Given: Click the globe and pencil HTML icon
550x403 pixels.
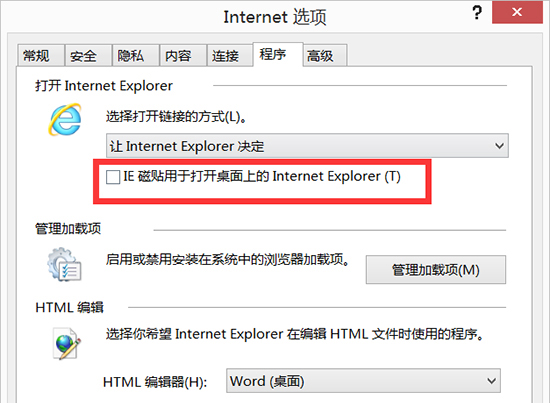Looking at the screenshot, I should 67,343.
